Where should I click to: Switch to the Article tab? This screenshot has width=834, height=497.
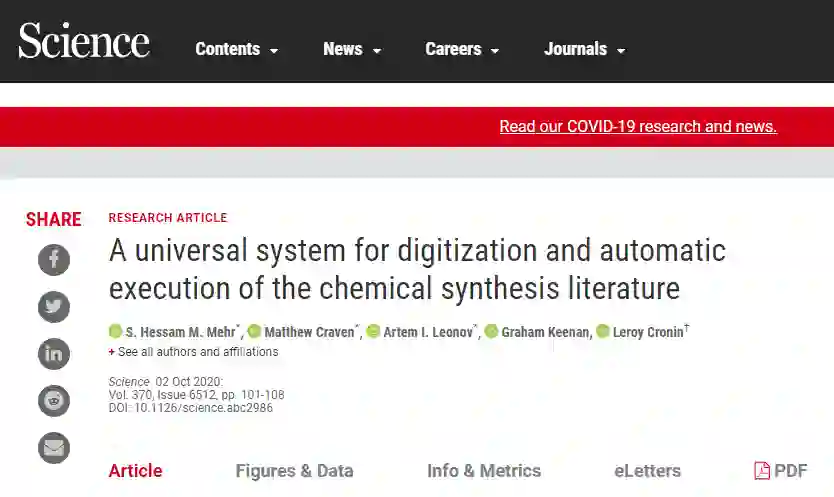136,471
